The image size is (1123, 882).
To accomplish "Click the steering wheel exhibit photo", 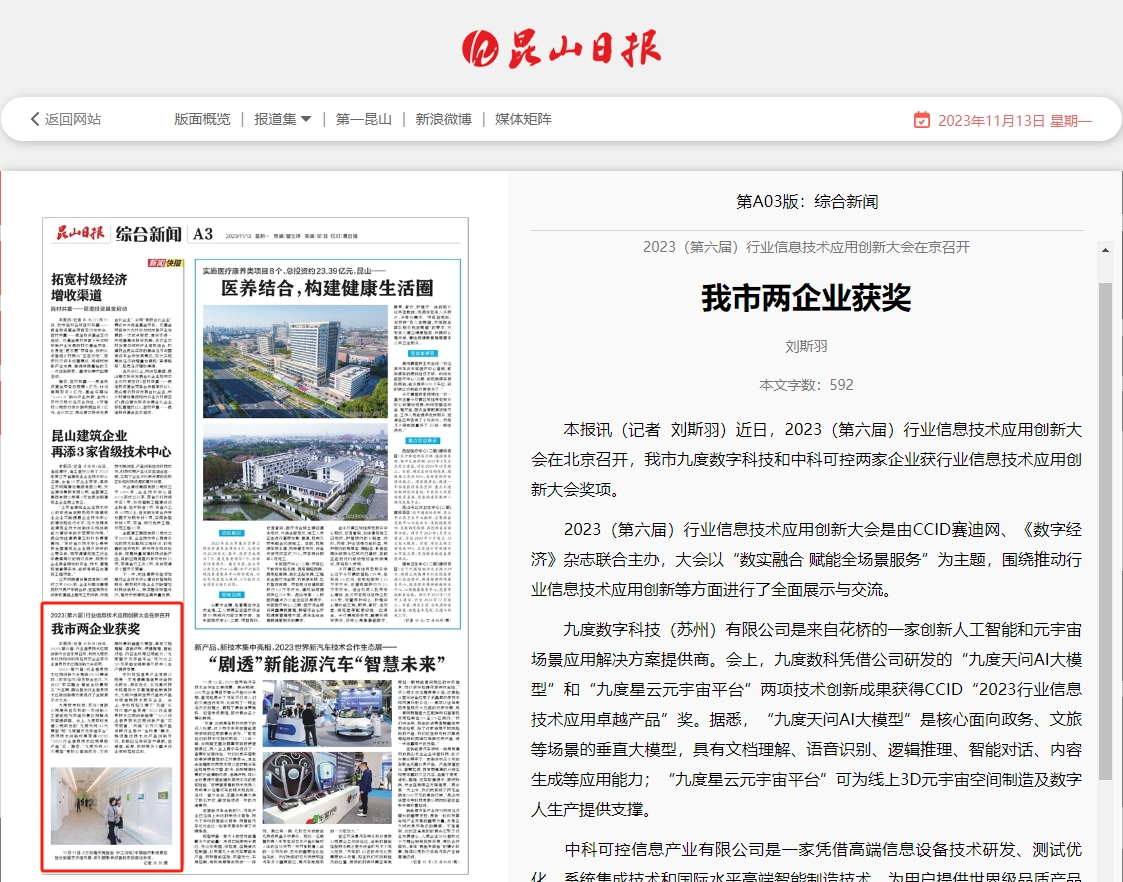I will pyautogui.click(x=327, y=788).
